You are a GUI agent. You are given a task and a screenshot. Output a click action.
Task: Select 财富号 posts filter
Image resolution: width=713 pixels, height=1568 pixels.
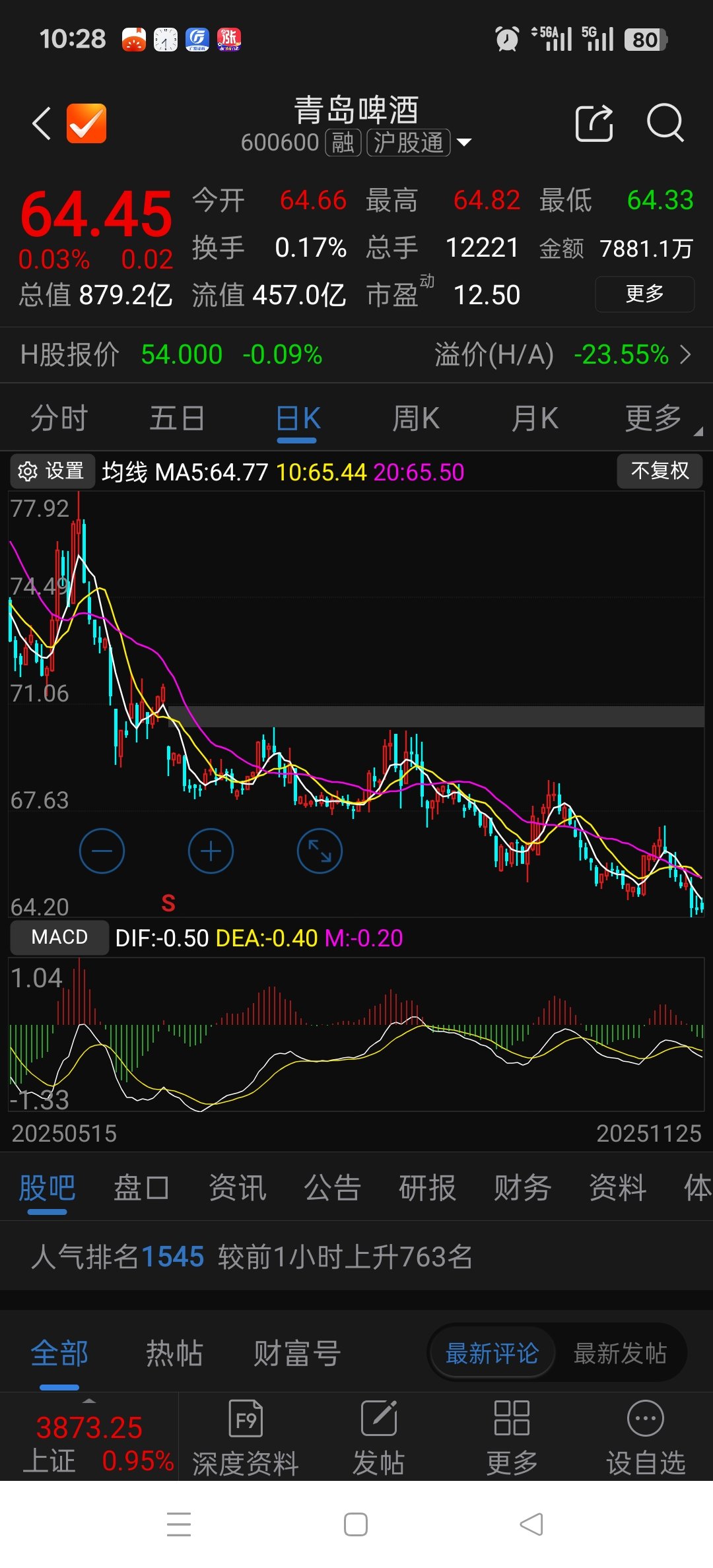click(x=297, y=1354)
